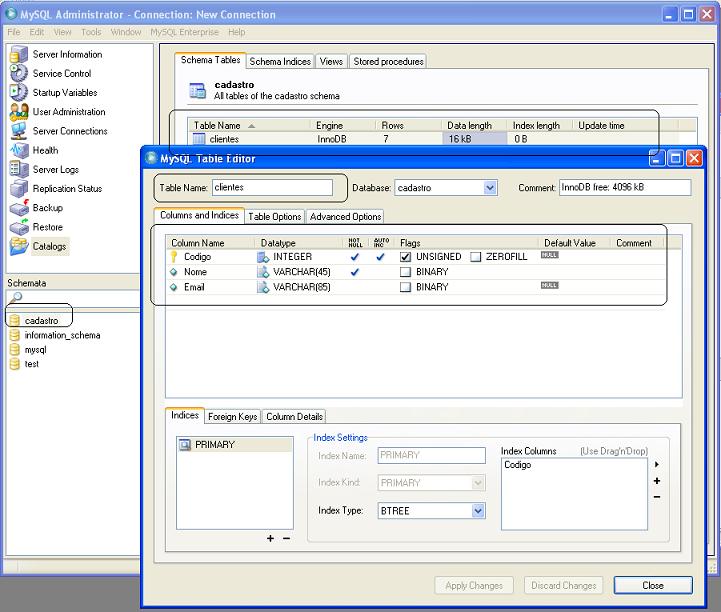Remove selected index with minus button
This screenshot has width=721, height=612.
tap(286, 538)
